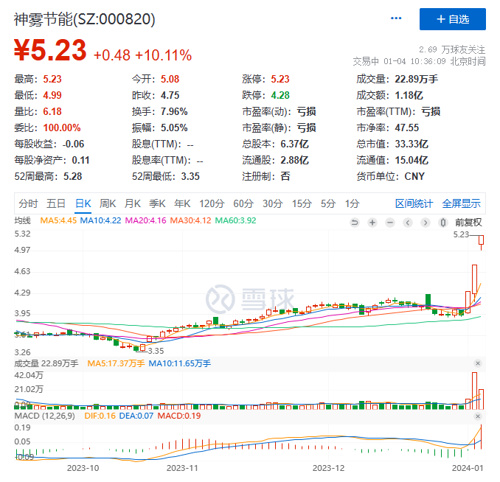
Task: Open the three-dot more options menu
Action: point(396,18)
